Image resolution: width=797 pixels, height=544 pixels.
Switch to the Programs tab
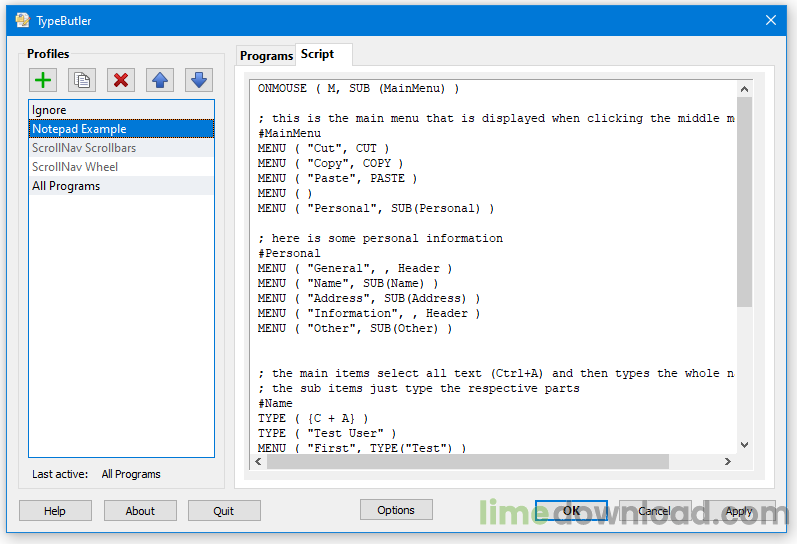[x=266, y=56]
